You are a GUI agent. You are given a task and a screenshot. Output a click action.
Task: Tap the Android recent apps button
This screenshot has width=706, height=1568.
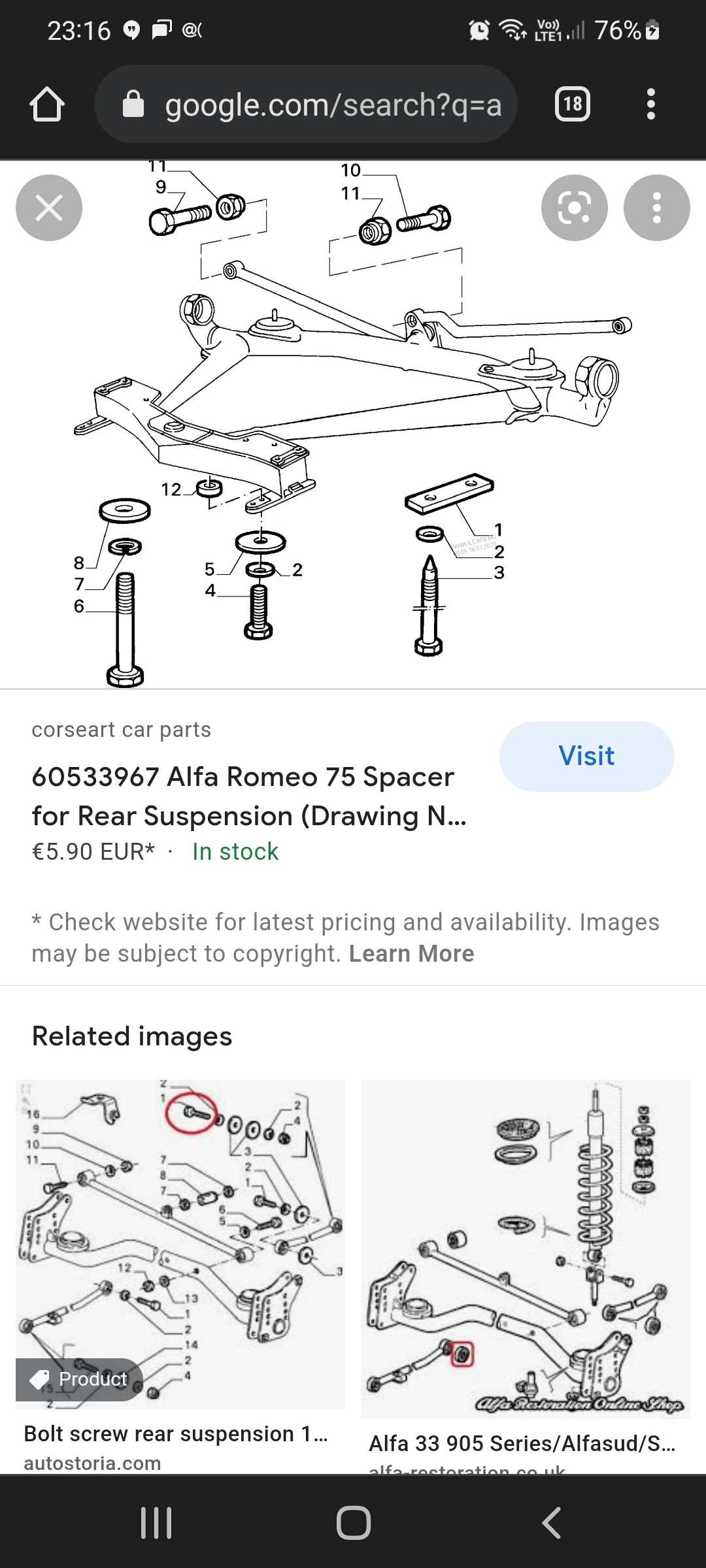156,1523
